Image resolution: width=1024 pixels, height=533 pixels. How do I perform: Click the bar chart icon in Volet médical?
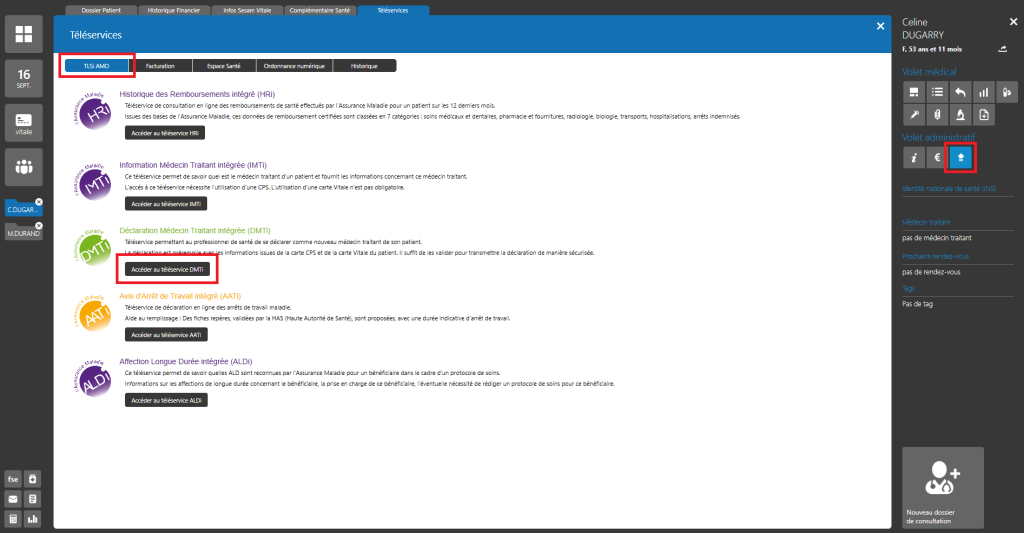[x=982, y=93]
